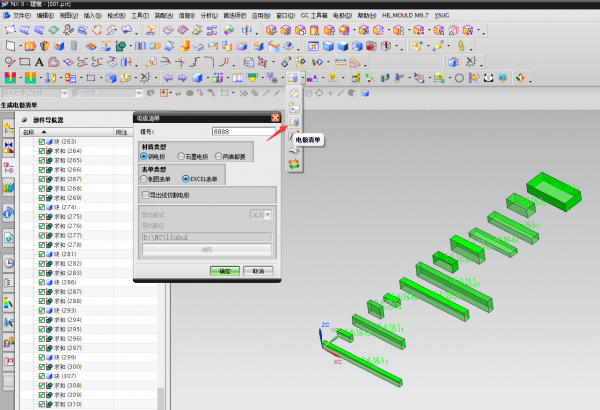600x410 pixels.
Task: Open the export format x_t dropdown
Action: pos(266,214)
